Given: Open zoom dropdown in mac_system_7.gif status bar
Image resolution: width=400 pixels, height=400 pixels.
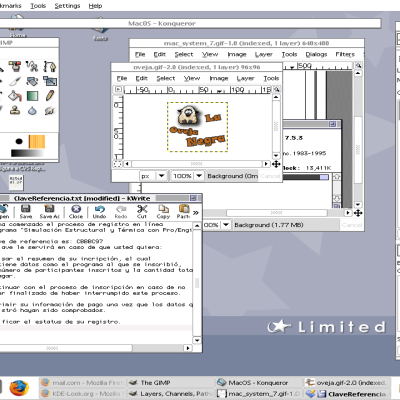Looking at the screenshot, I should click(226, 225).
